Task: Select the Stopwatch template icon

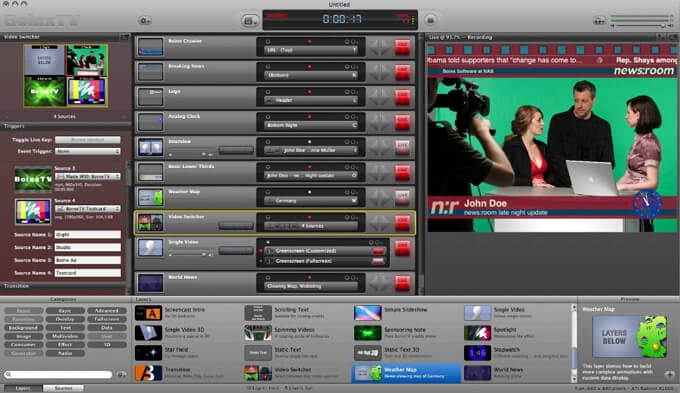Action: point(477,353)
